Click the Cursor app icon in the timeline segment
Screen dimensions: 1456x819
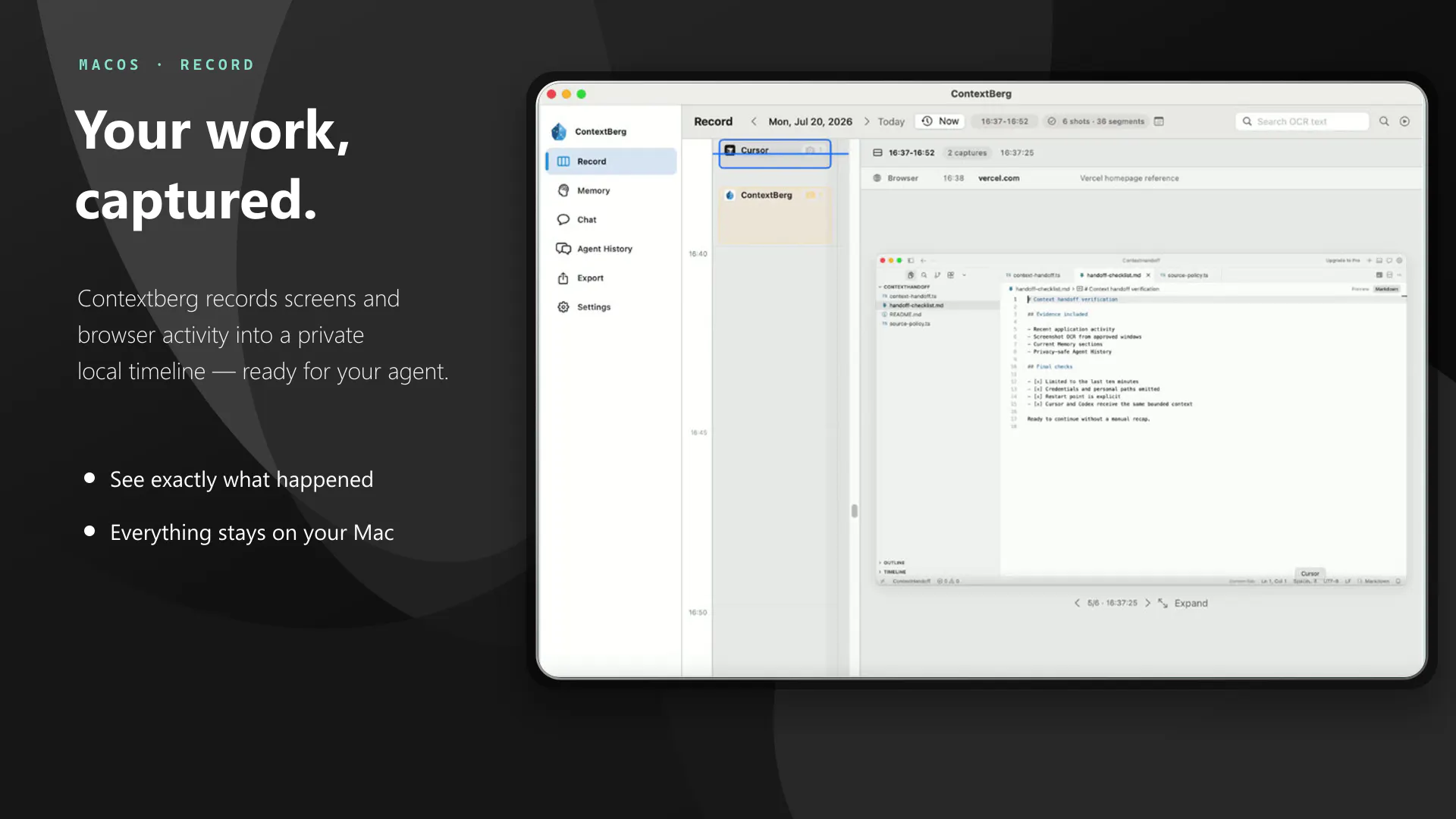(x=730, y=150)
